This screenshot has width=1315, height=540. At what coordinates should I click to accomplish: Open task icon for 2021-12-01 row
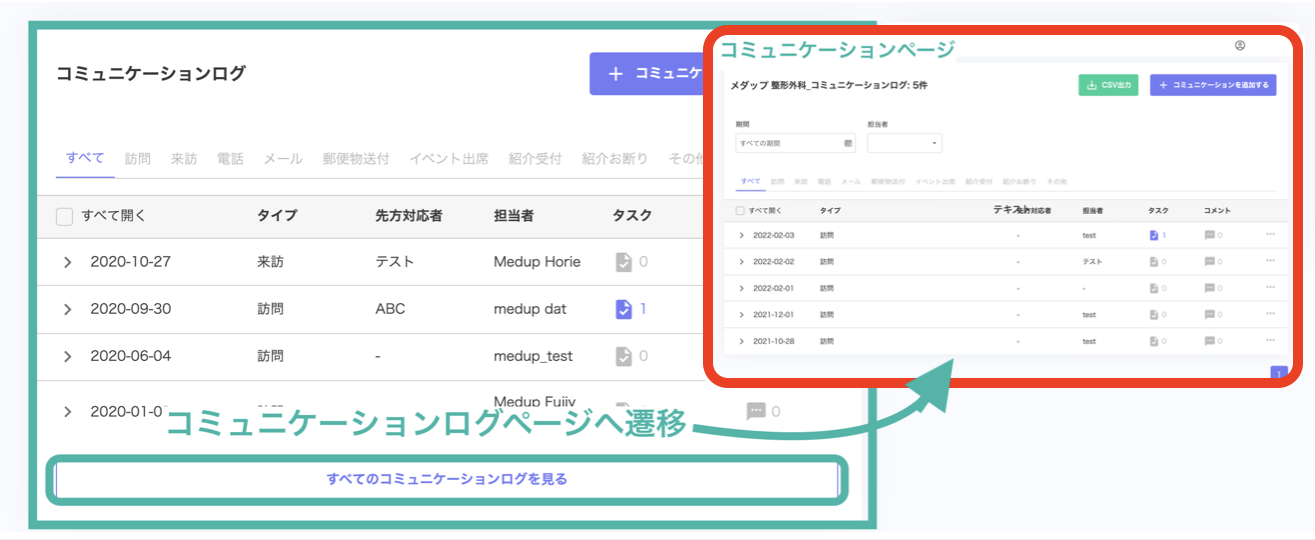pos(1154,315)
